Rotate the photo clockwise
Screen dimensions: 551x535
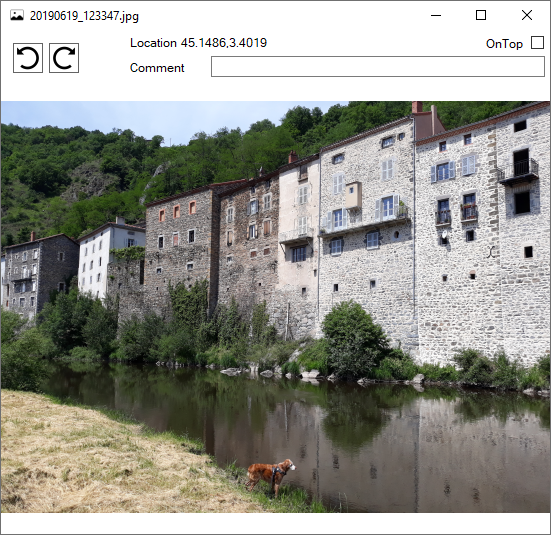(64, 58)
